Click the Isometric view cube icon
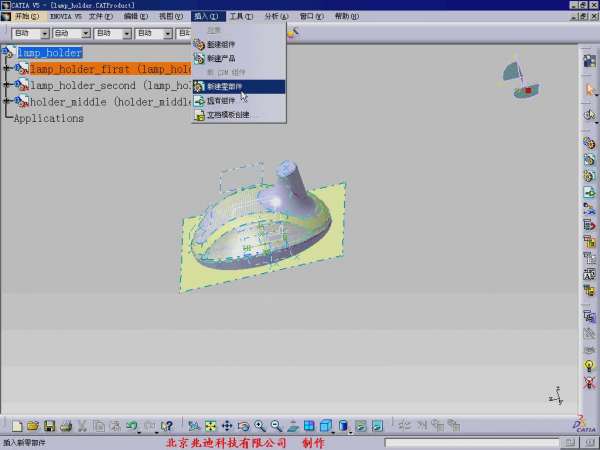 click(x=325, y=426)
